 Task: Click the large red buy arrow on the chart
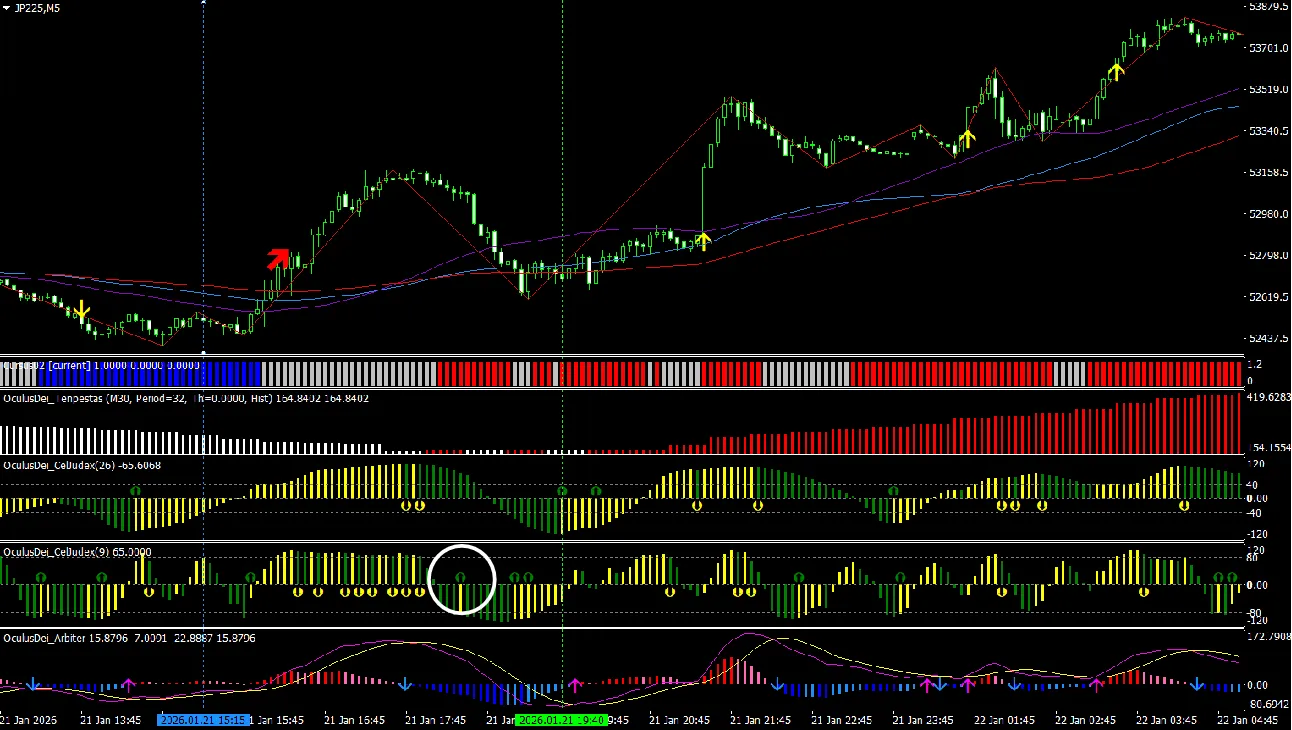pyautogui.click(x=278, y=258)
